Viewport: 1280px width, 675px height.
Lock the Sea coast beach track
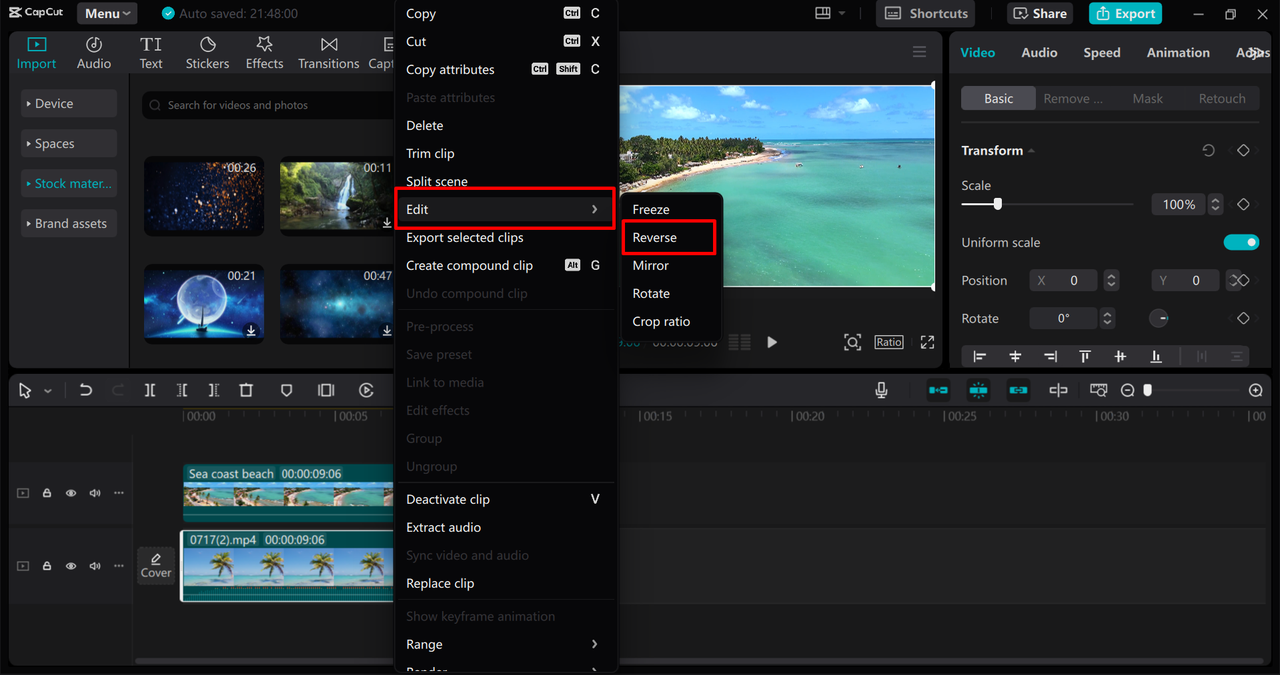(x=47, y=493)
